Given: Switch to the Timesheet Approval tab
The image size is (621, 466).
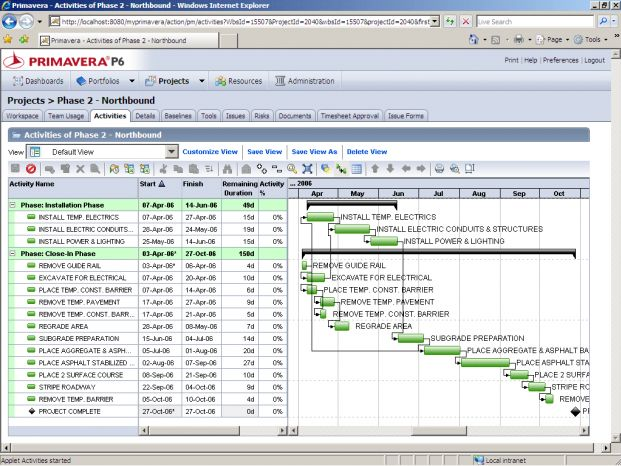Looking at the screenshot, I should pyautogui.click(x=350, y=116).
